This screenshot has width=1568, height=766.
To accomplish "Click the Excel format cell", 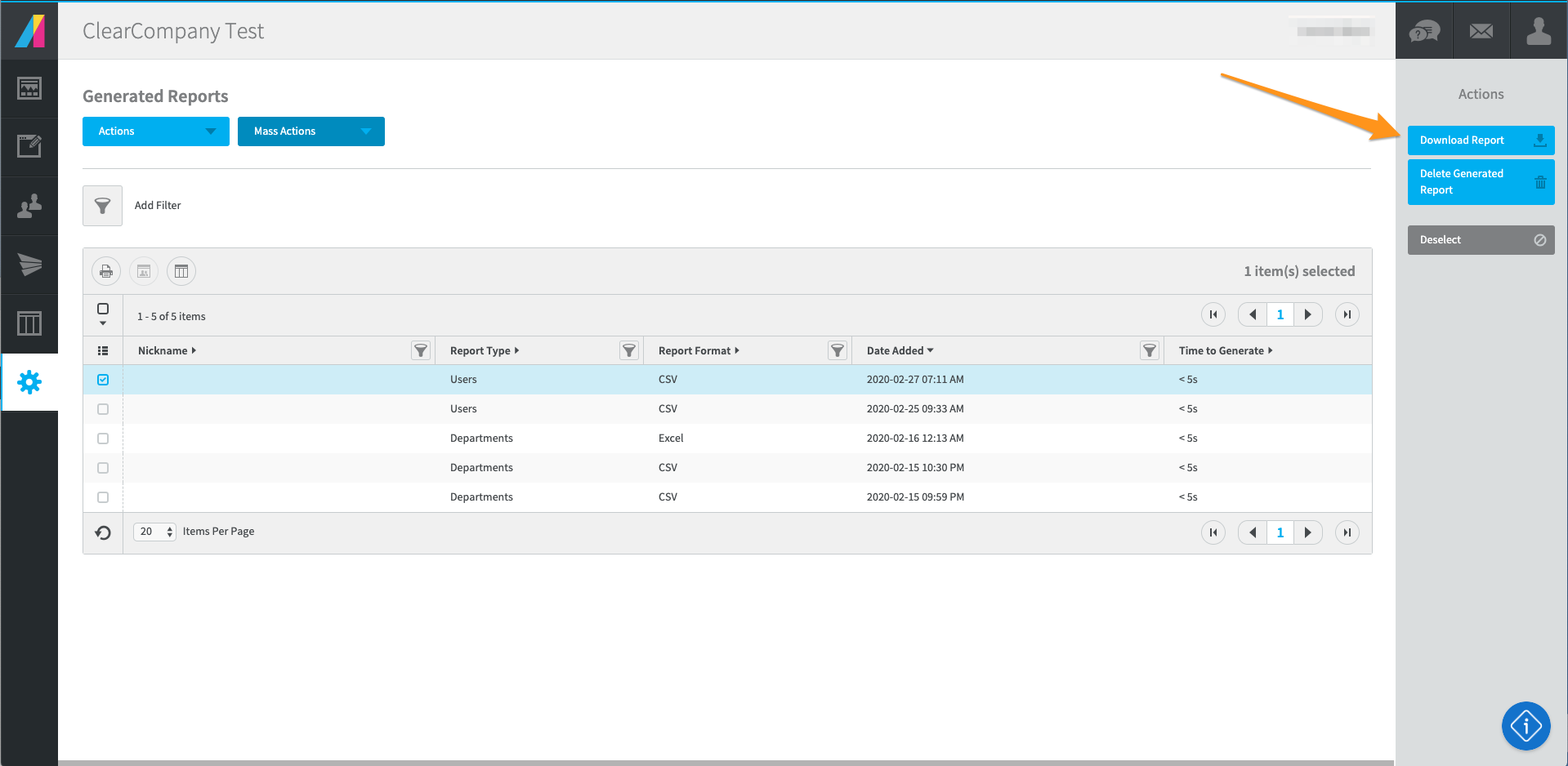I will tap(671, 439).
